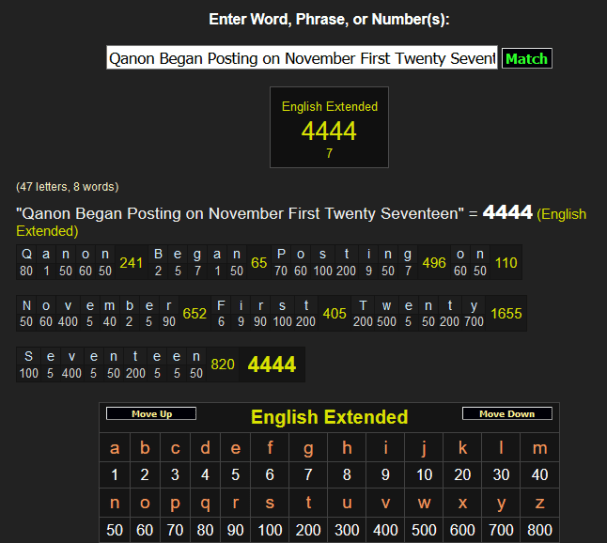This screenshot has width=607, height=543.
Task: Click the Move Down button
Action: (x=507, y=414)
